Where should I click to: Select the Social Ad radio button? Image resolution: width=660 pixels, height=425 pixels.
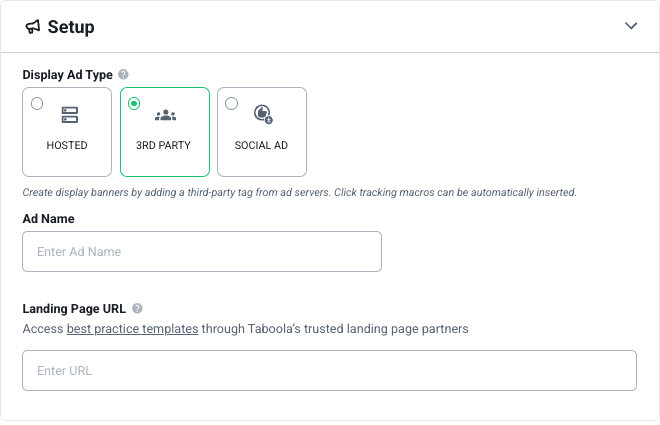pos(232,104)
